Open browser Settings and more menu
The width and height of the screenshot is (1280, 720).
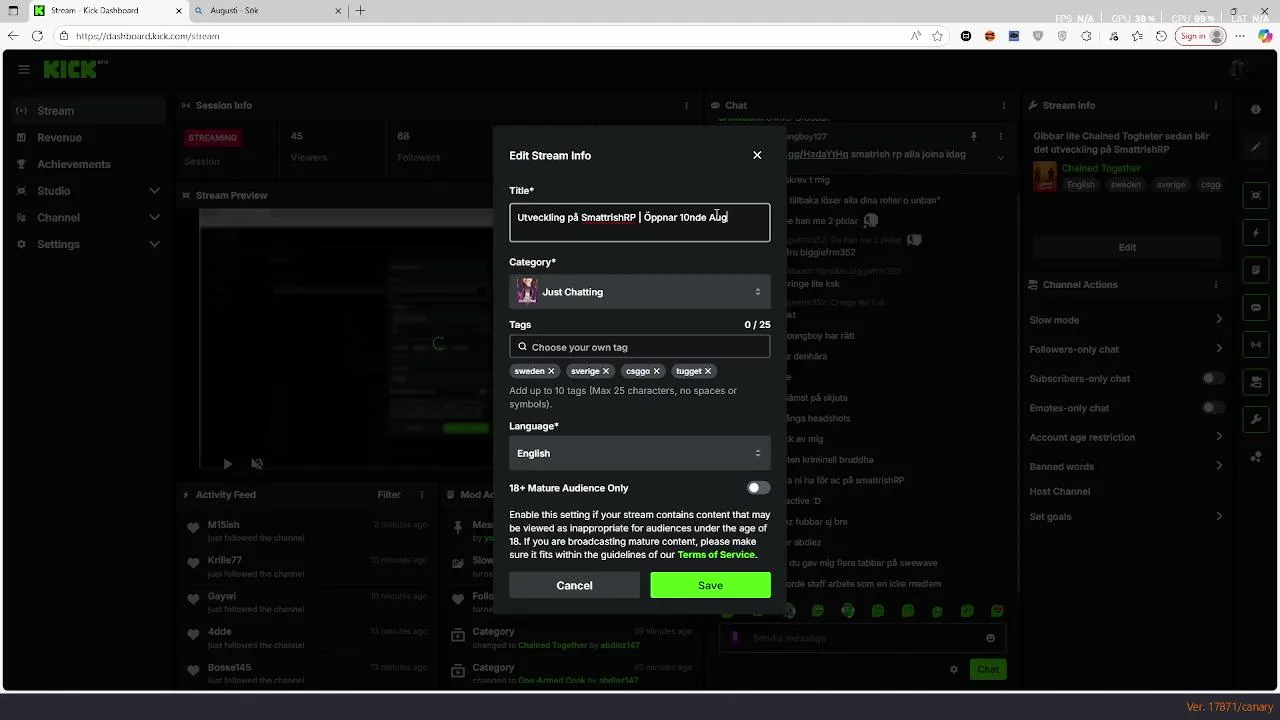pos(1241,36)
